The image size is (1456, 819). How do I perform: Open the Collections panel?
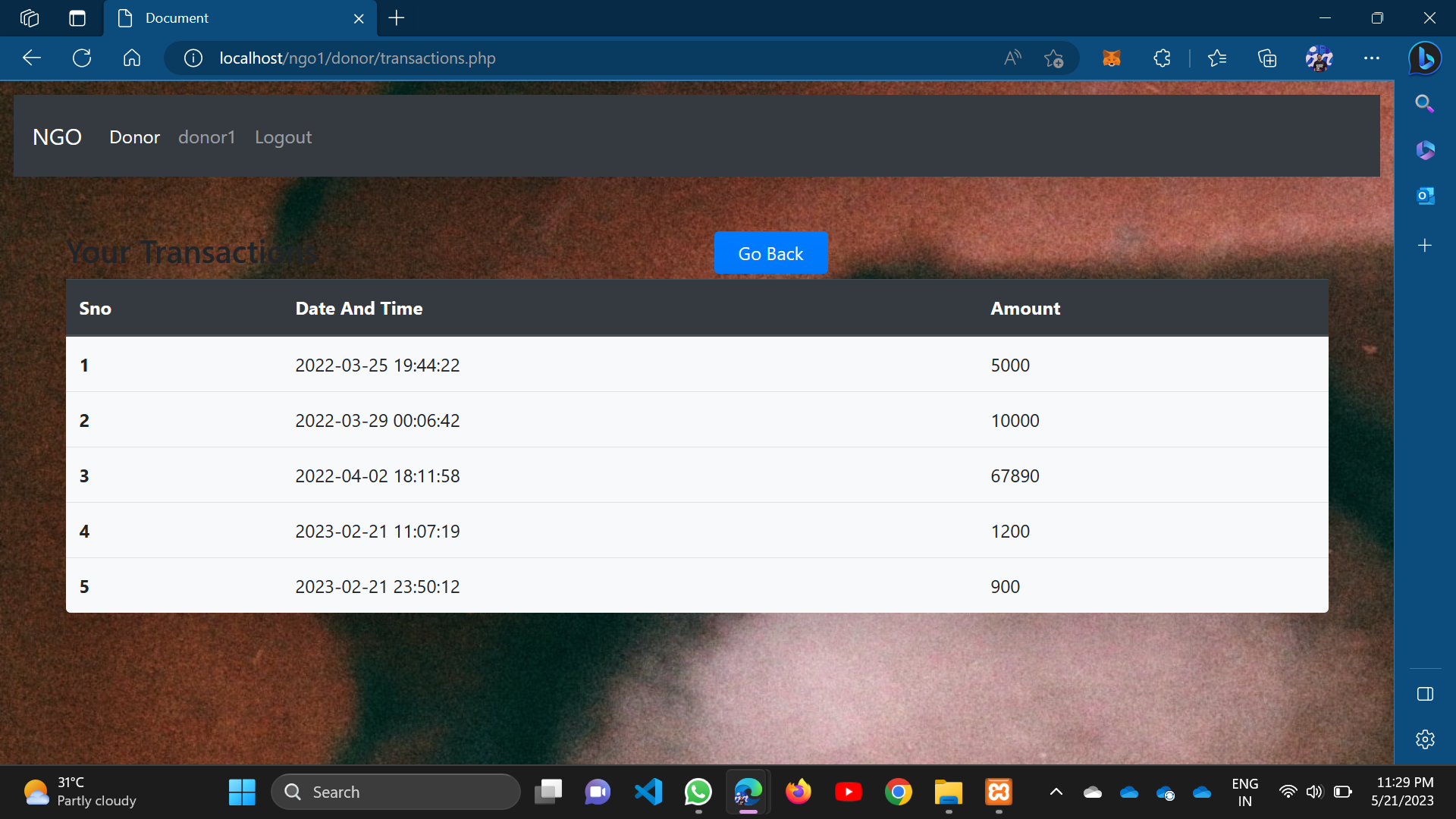[x=1267, y=58]
